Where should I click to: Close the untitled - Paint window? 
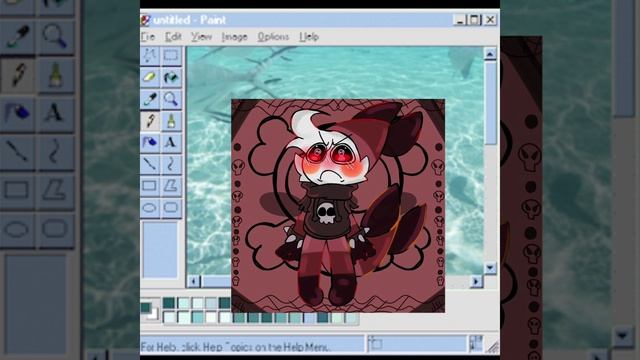pyautogui.click(x=490, y=20)
